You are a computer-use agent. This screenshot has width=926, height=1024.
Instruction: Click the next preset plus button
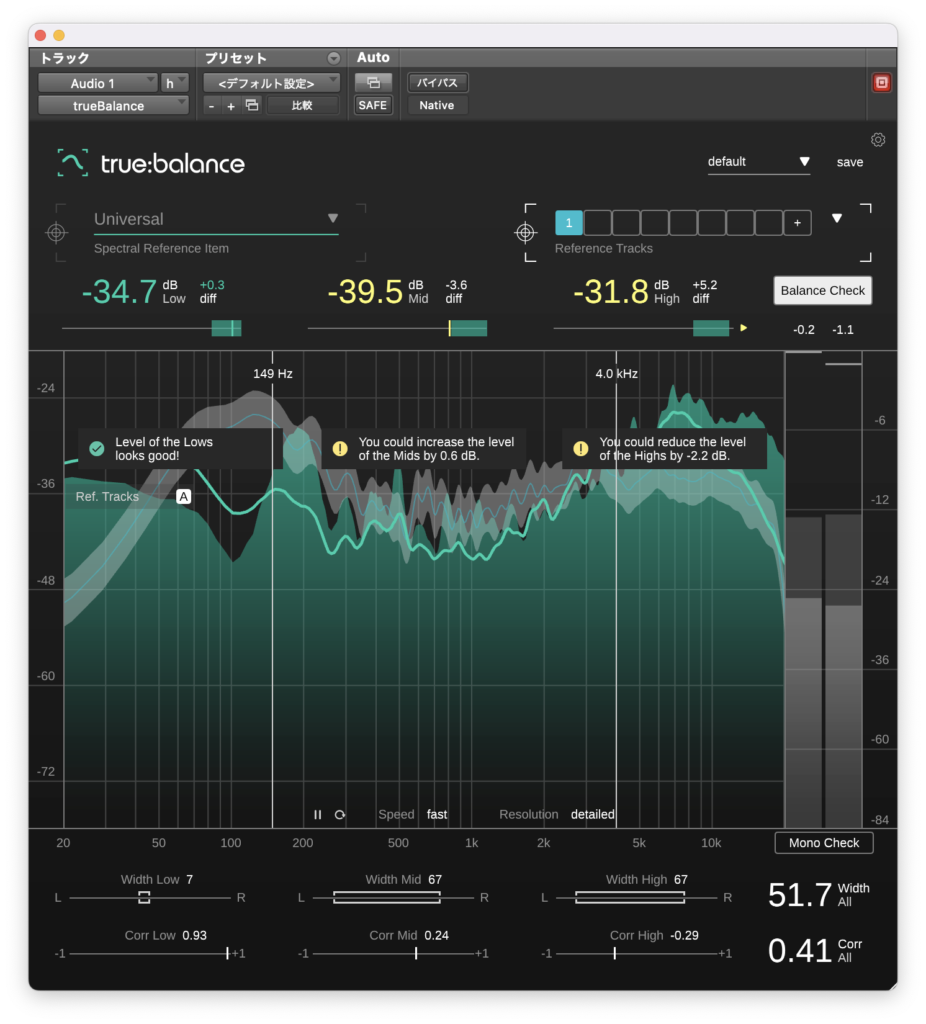231,106
